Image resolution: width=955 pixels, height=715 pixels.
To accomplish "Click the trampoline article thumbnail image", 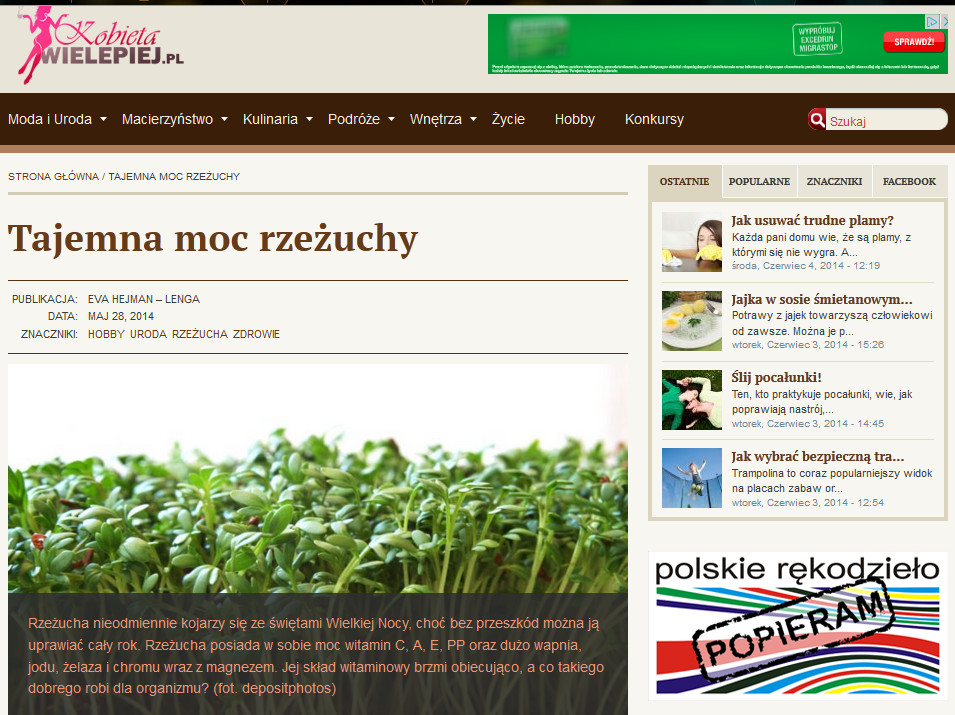I will click(x=691, y=478).
